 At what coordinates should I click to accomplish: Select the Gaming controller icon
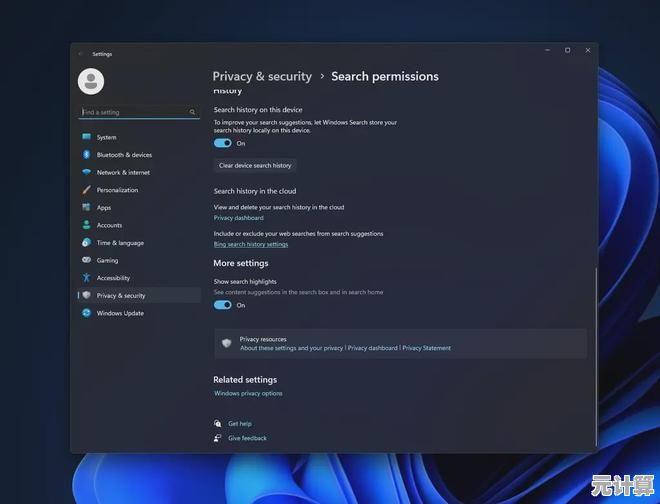click(87, 260)
